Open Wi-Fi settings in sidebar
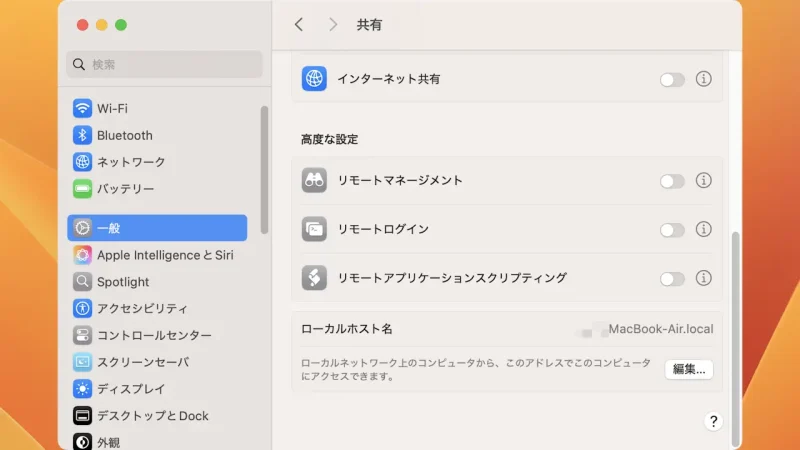This screenshot has height=450, width=800. 157,108
